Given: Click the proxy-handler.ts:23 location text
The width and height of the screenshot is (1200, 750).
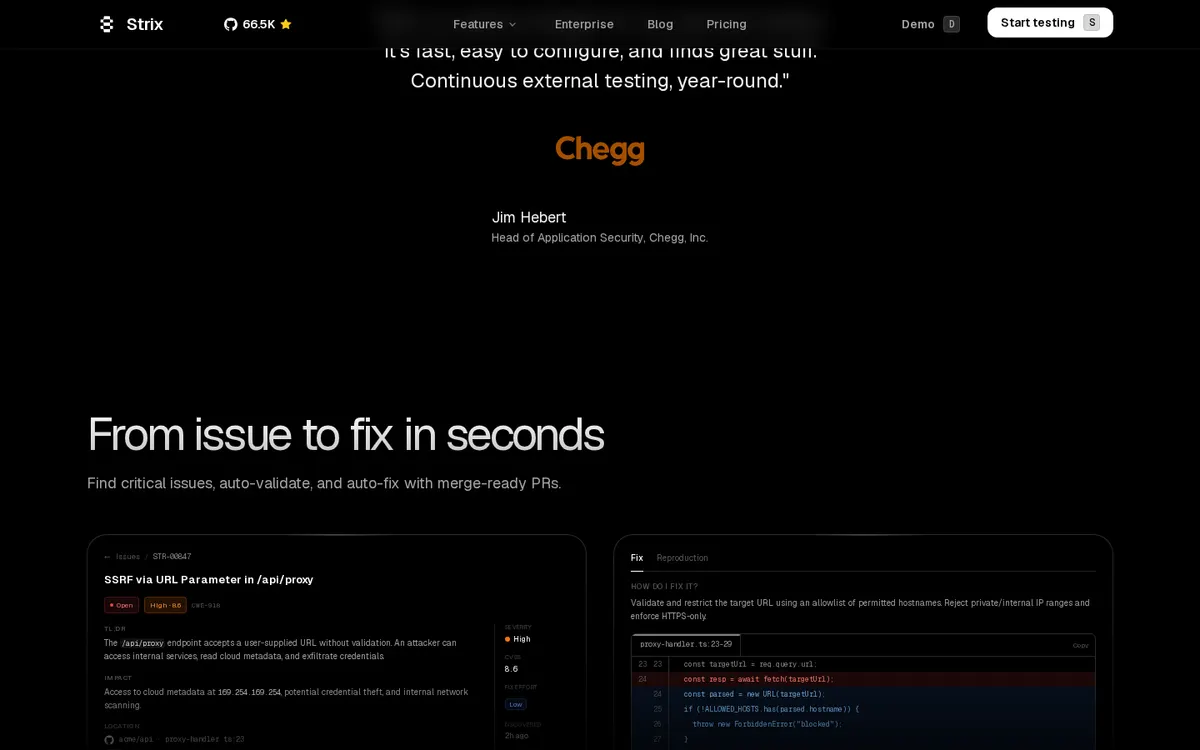Looking at the screenshot, I should (205, 739).
